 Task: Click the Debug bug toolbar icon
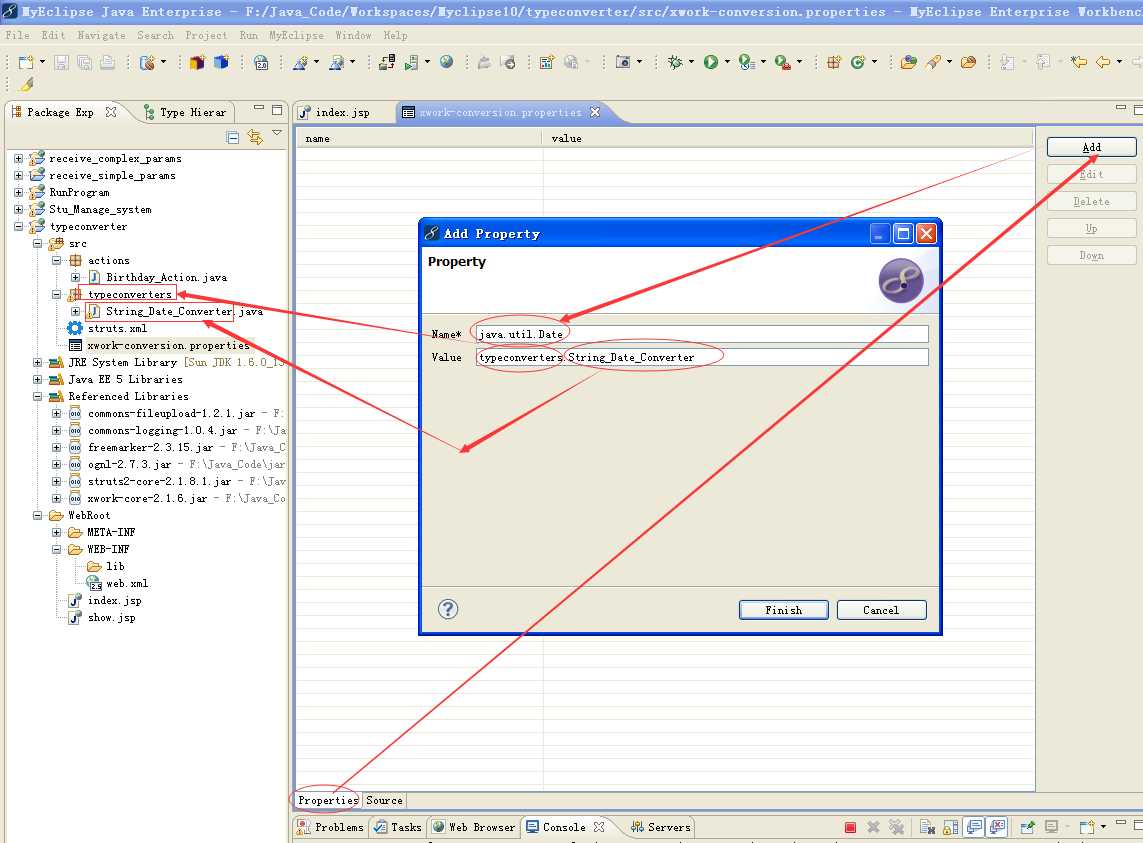675,62
